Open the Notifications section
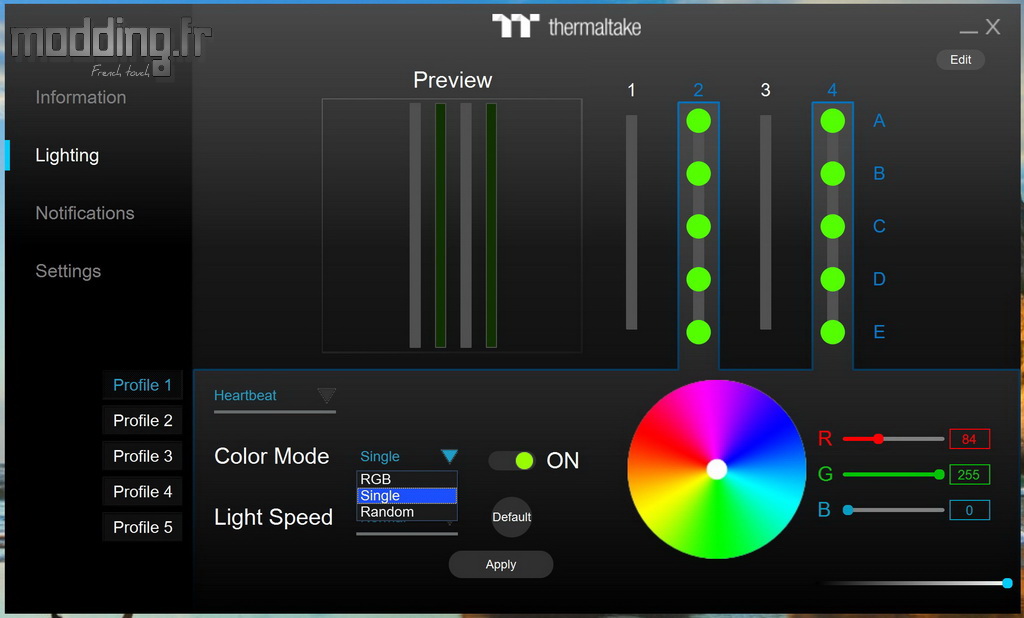The height and width of the screenshot is (618, 1024). tap(85, 213)
